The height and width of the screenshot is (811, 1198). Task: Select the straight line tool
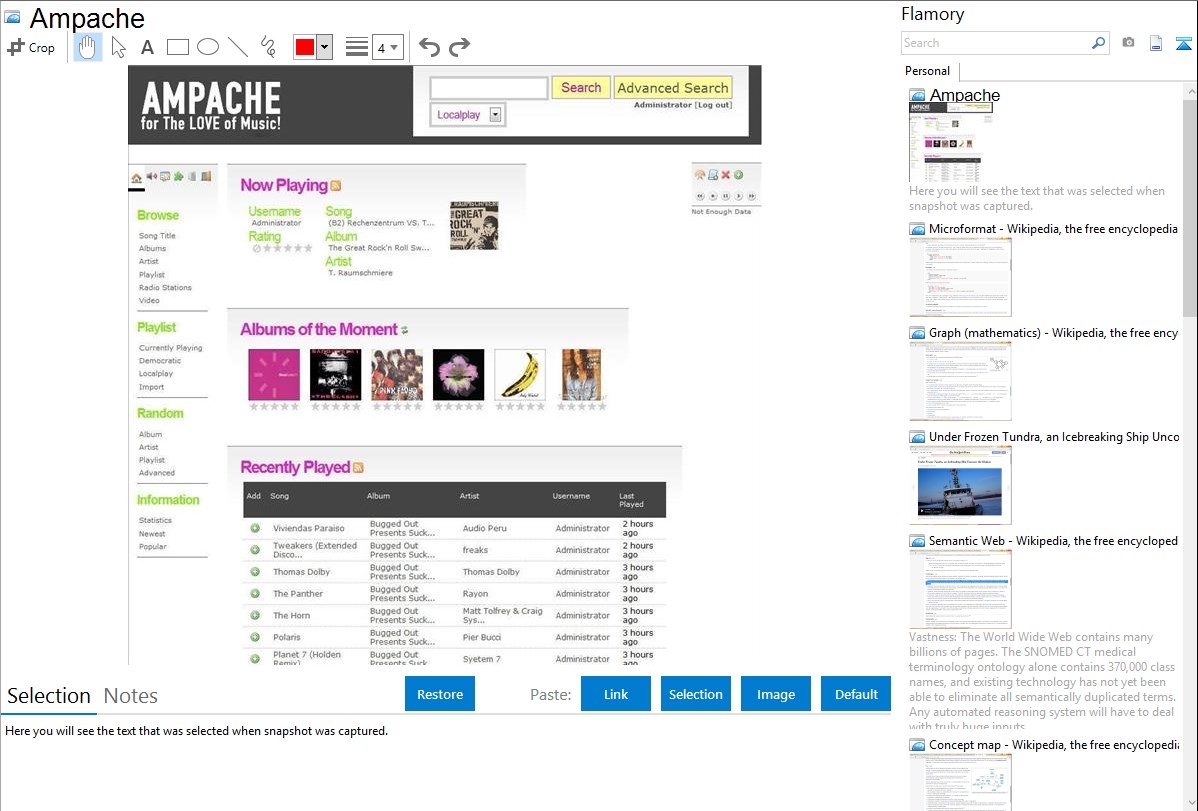pyautogui.click(x=238, y=47)
